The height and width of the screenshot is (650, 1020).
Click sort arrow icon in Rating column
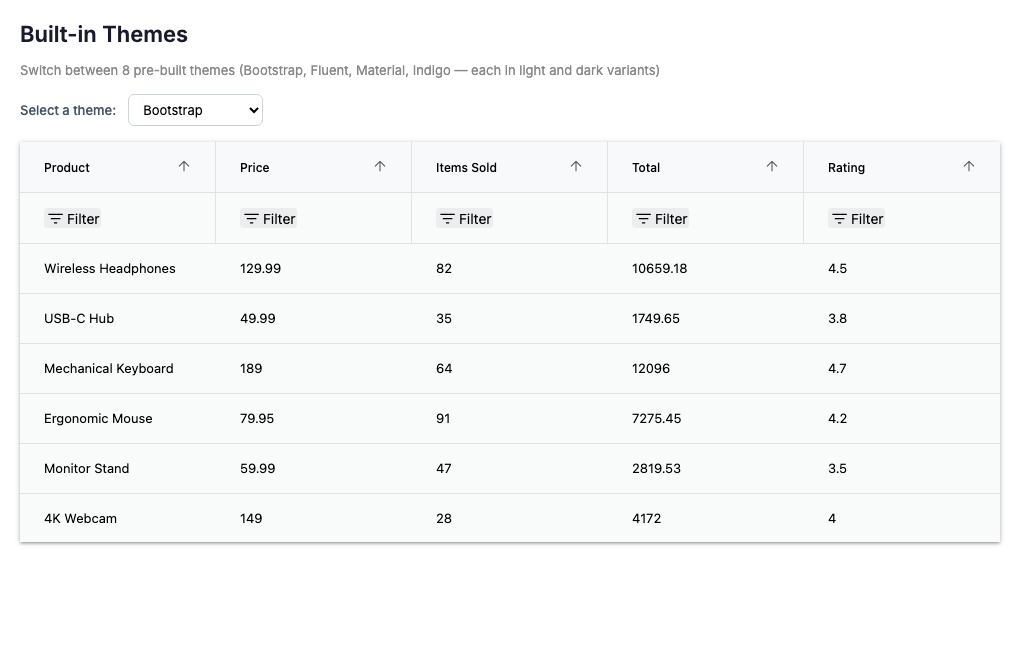(x=968, y=167)
